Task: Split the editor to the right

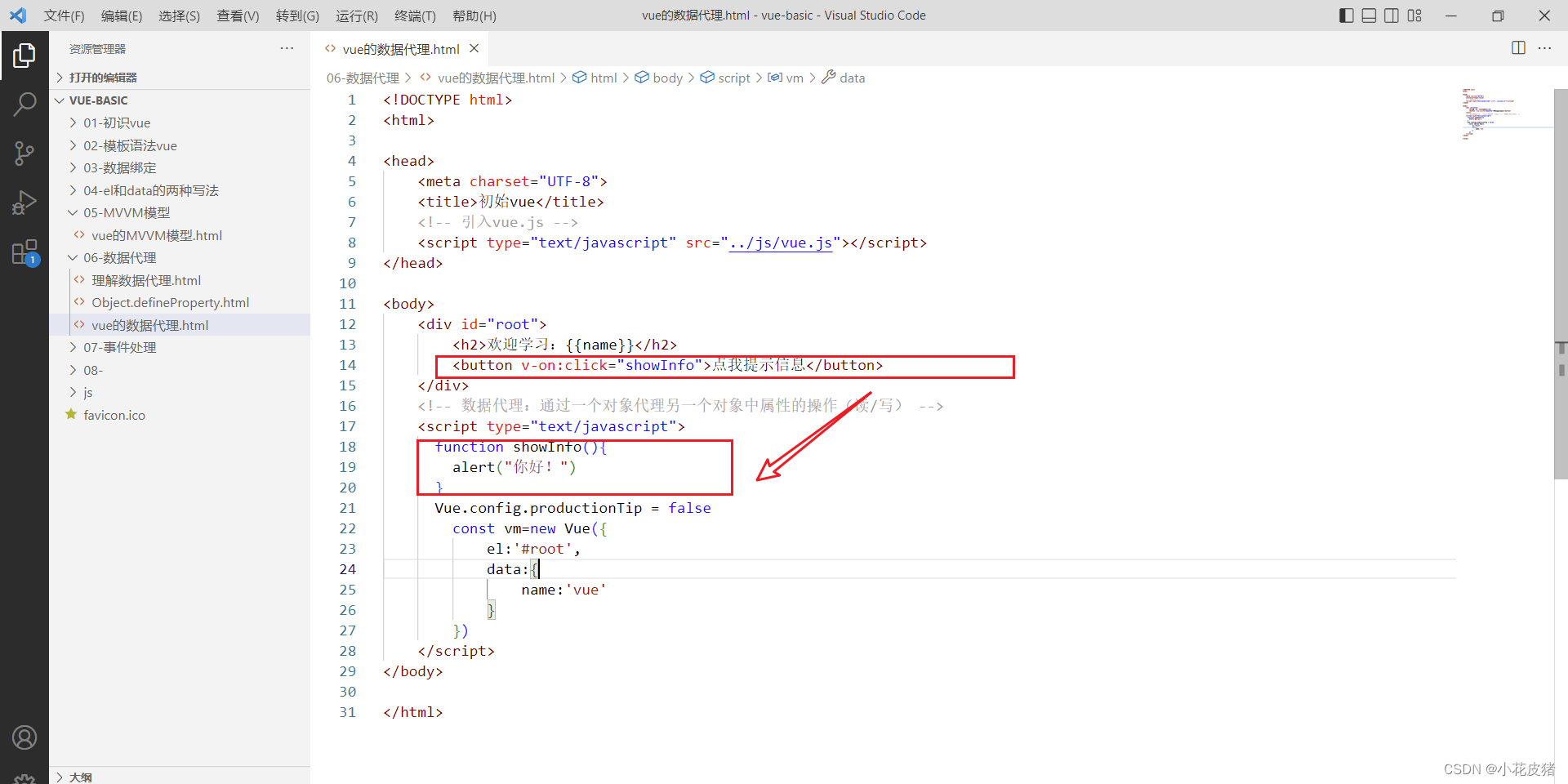Action: (x=1518, y=48)
